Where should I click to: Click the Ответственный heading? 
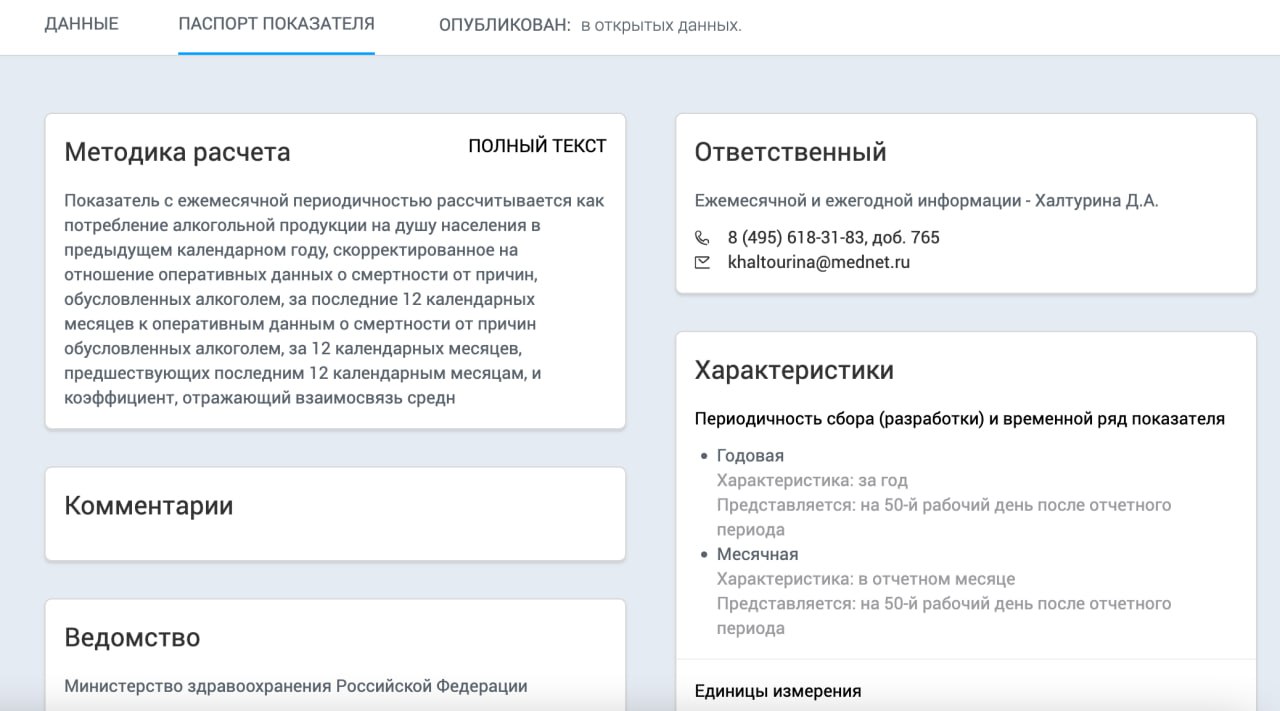790,152
